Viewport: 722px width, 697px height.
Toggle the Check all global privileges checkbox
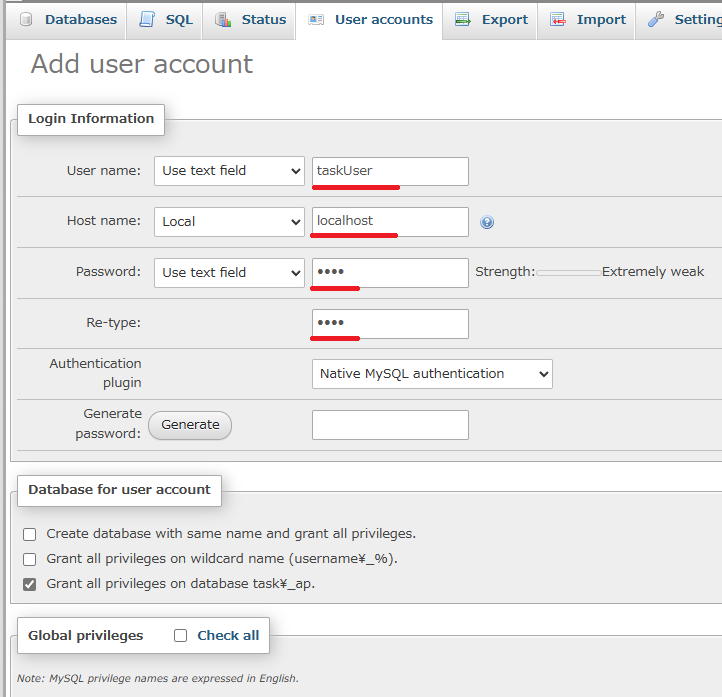click(180, 635)
